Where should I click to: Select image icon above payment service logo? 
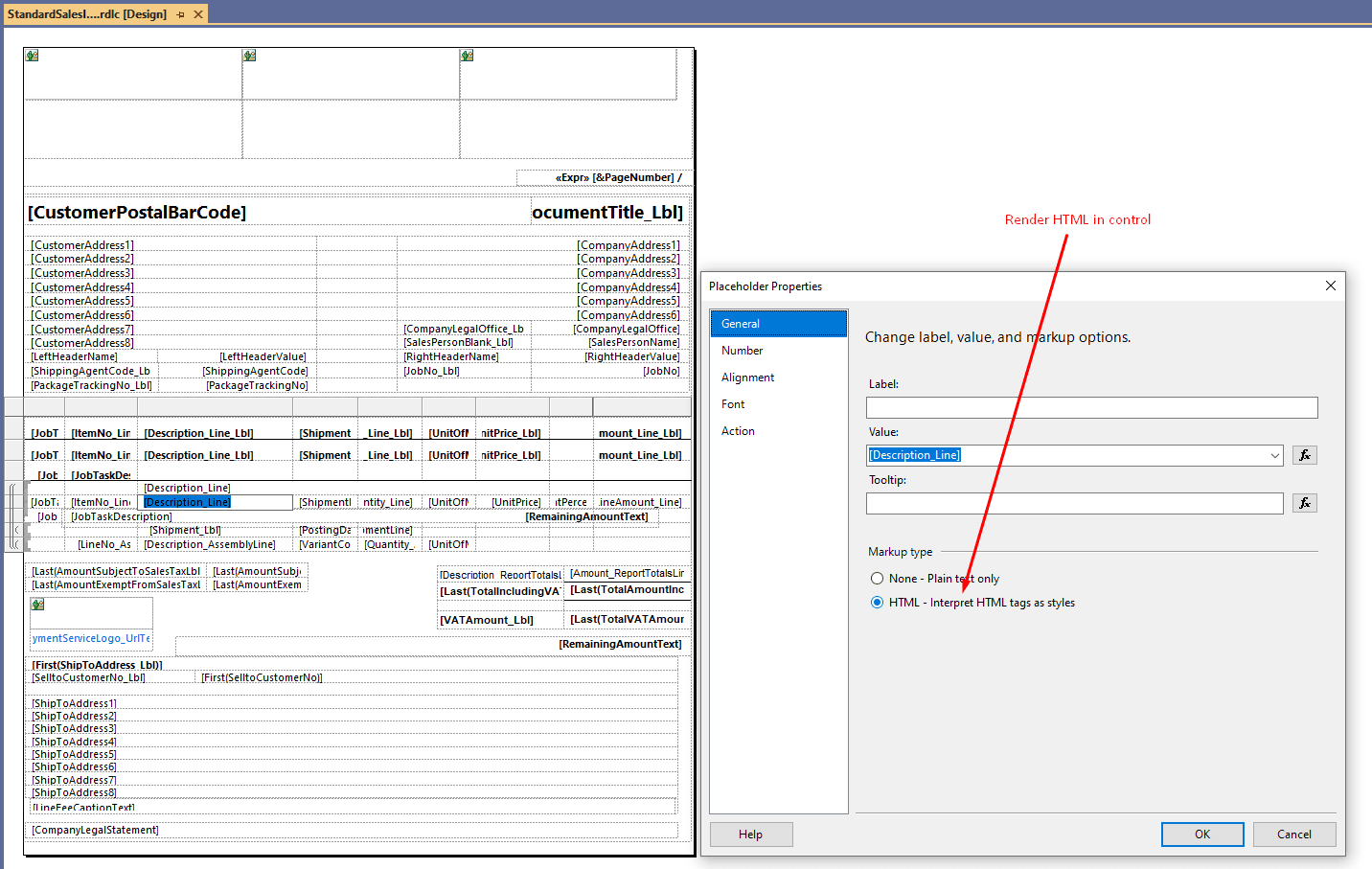tap(37, 605)
